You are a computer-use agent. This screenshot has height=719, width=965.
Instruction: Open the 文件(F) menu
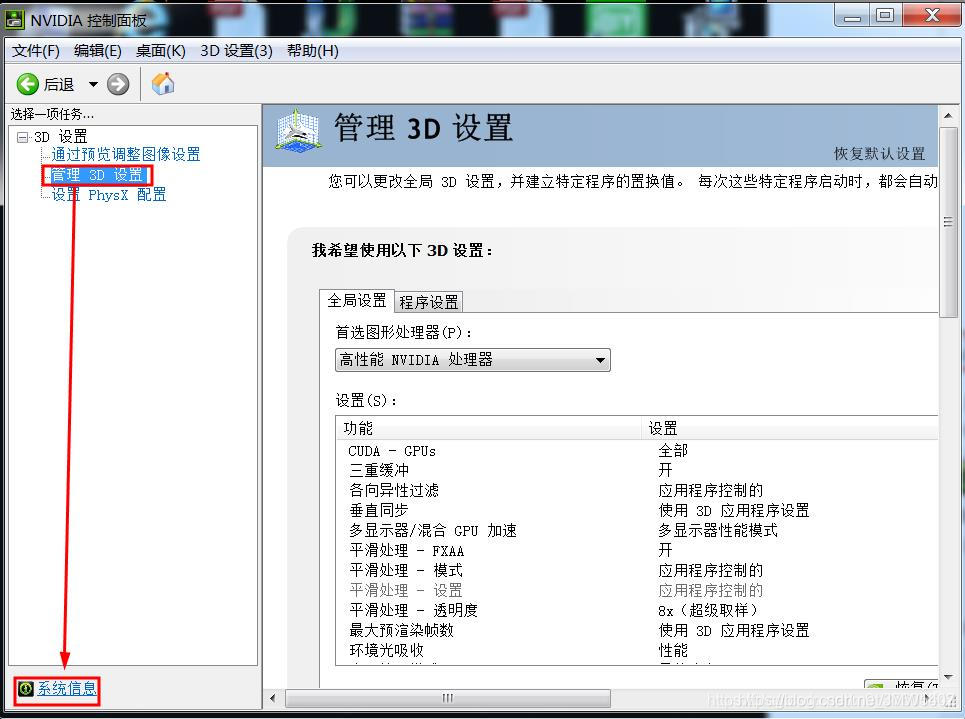36,50
